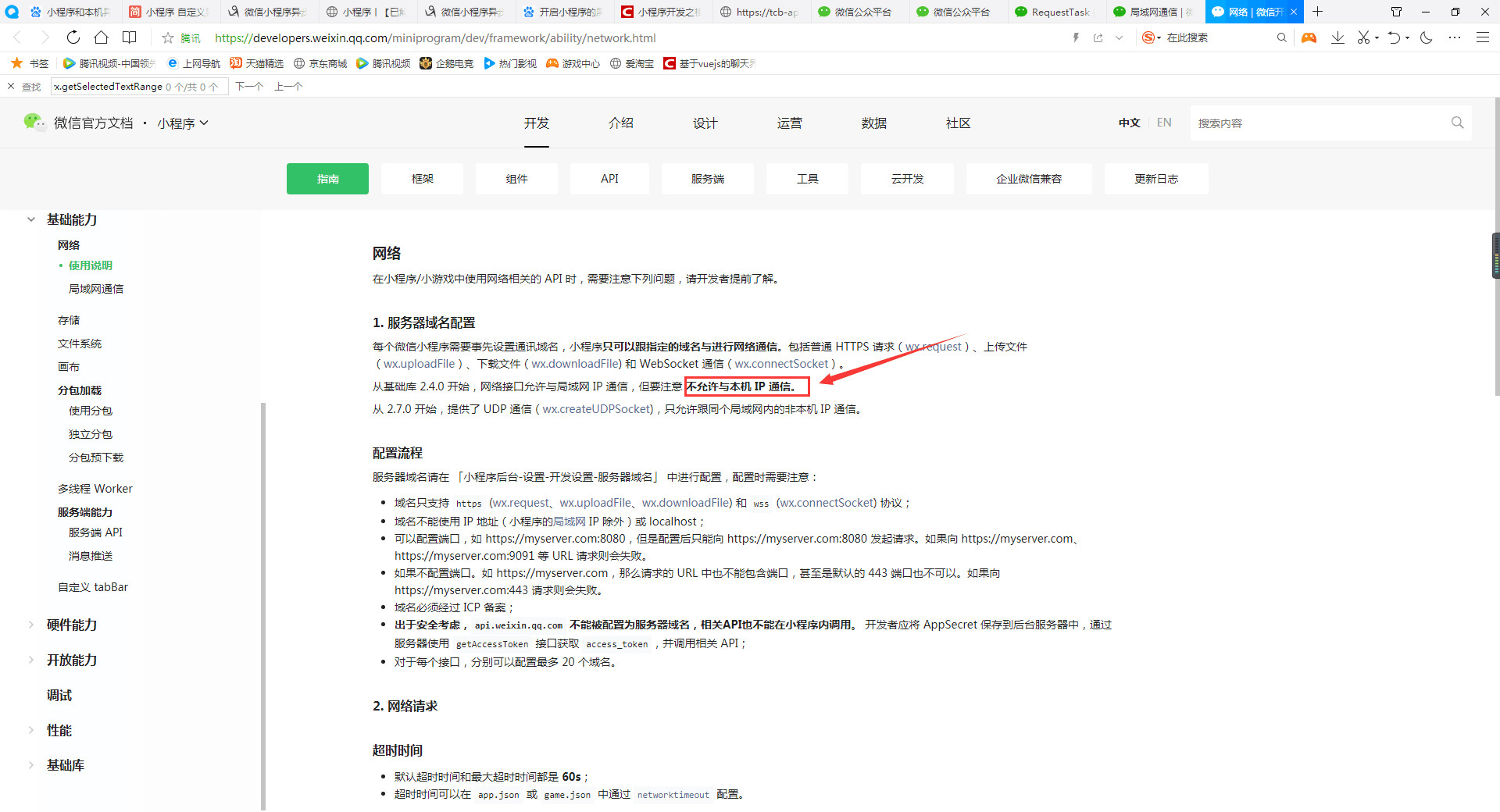This screenshot has height=812, width=1500.
Task: Open the orange game controller icon
Action: point(1309,37)
